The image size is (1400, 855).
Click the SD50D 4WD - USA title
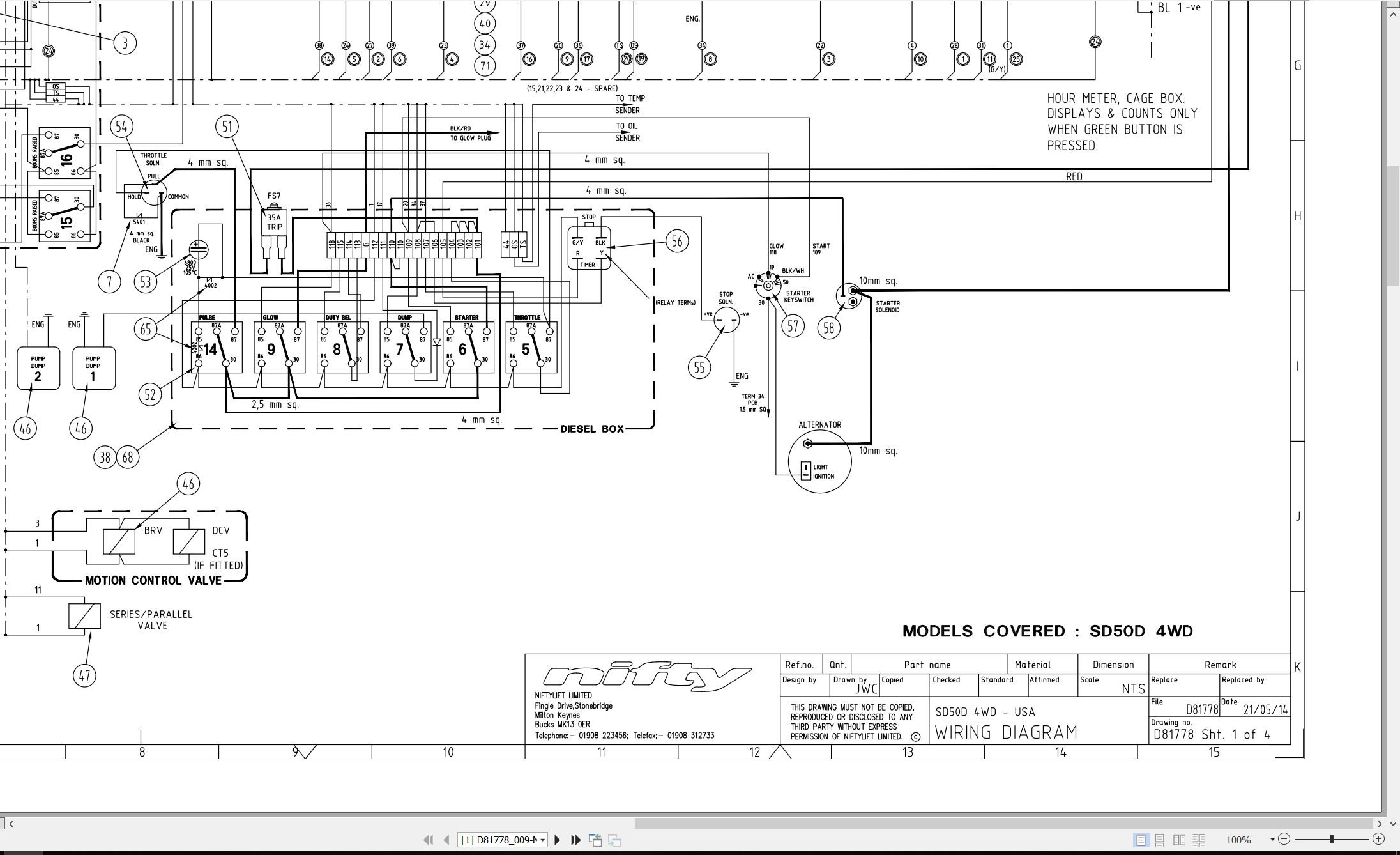pos(985,712)
